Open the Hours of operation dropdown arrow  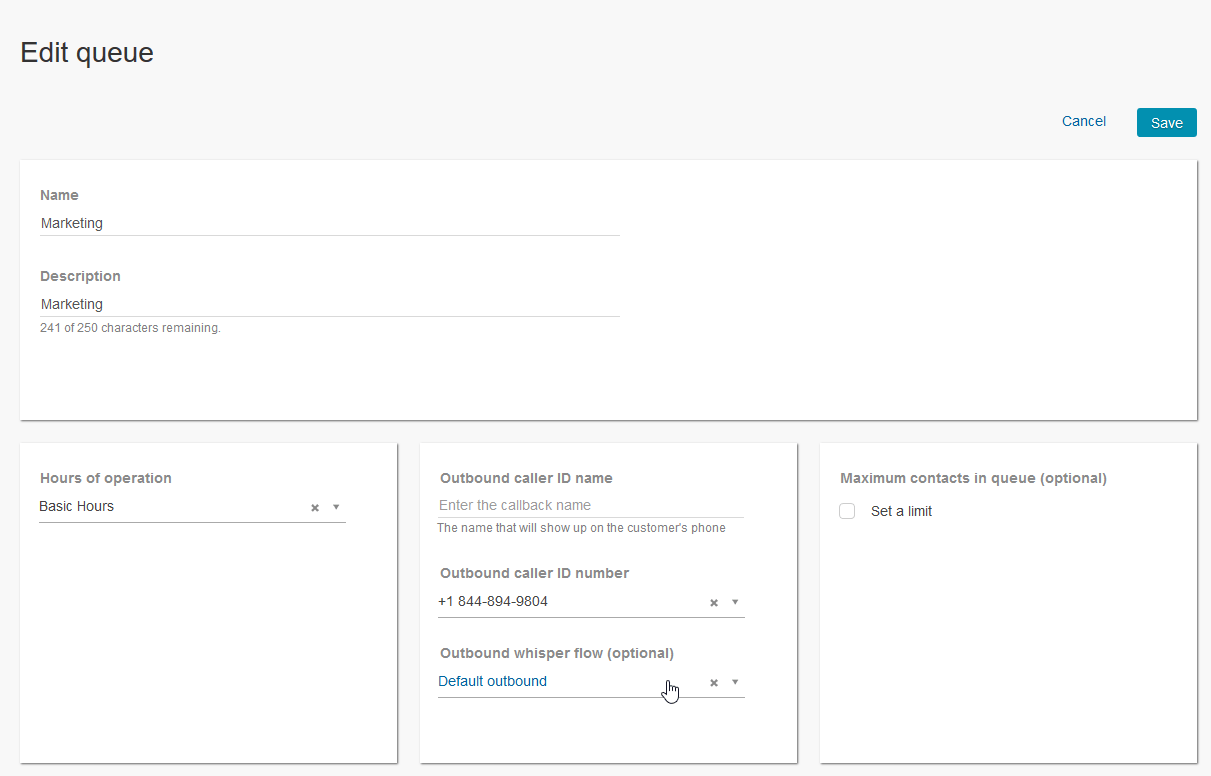pyautogui.click(x=336, y=507)
